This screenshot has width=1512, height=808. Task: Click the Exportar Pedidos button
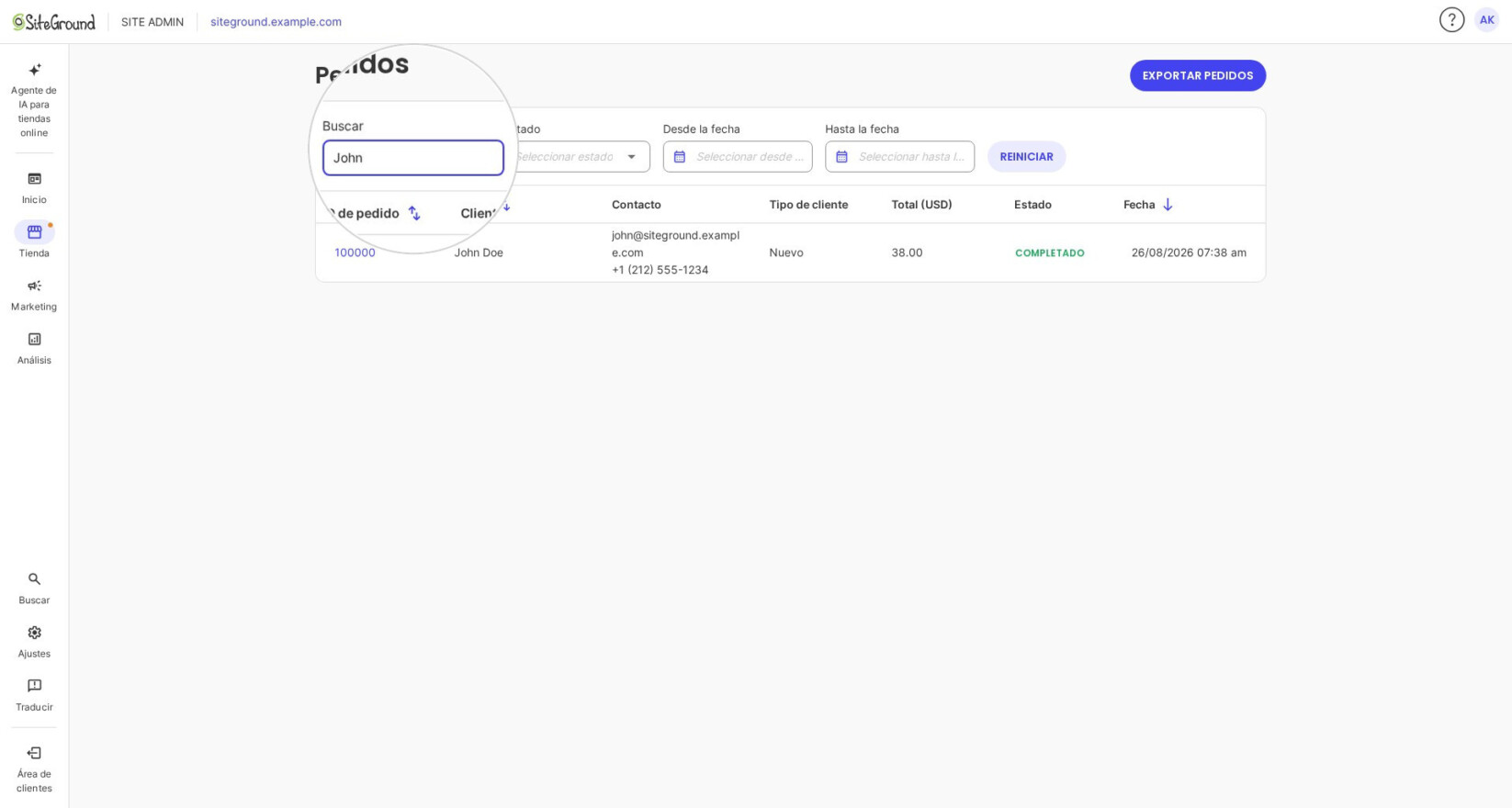[1198, 75]
